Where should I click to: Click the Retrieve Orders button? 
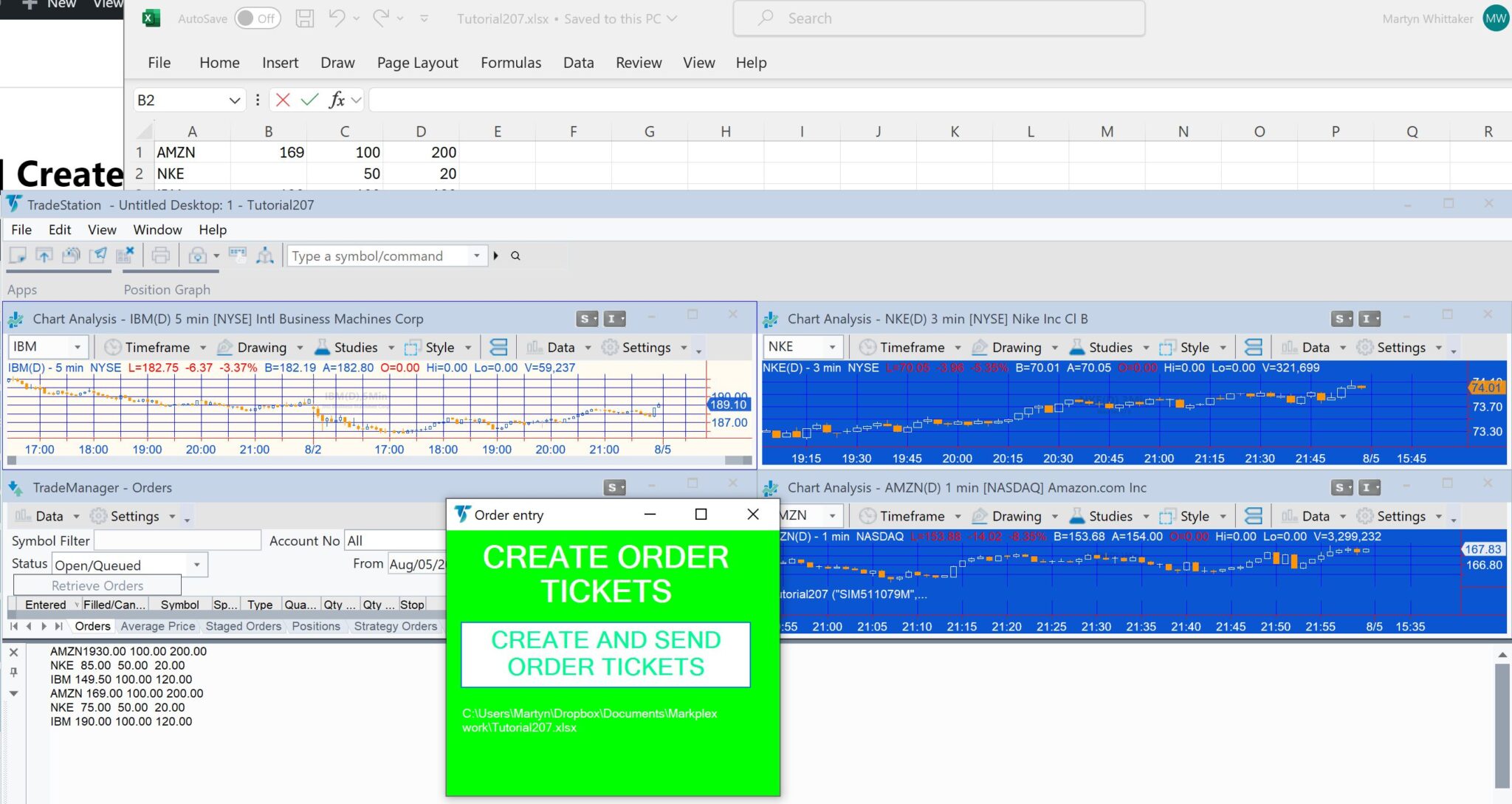coord(96,585)
